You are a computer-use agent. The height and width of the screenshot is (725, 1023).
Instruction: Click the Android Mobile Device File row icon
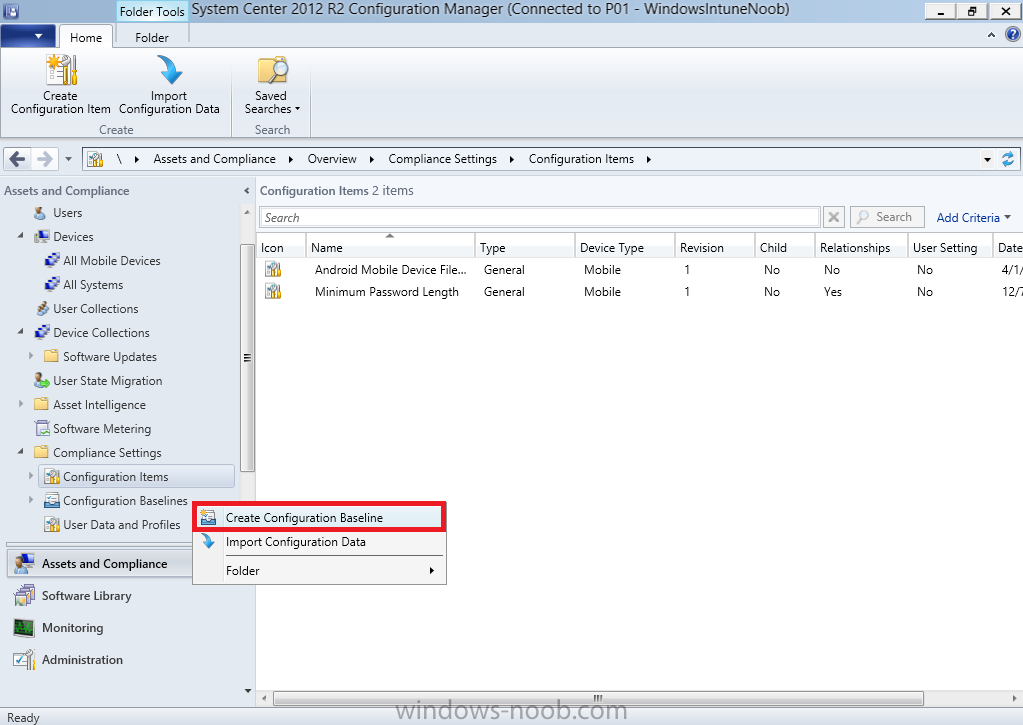(273, 270)
